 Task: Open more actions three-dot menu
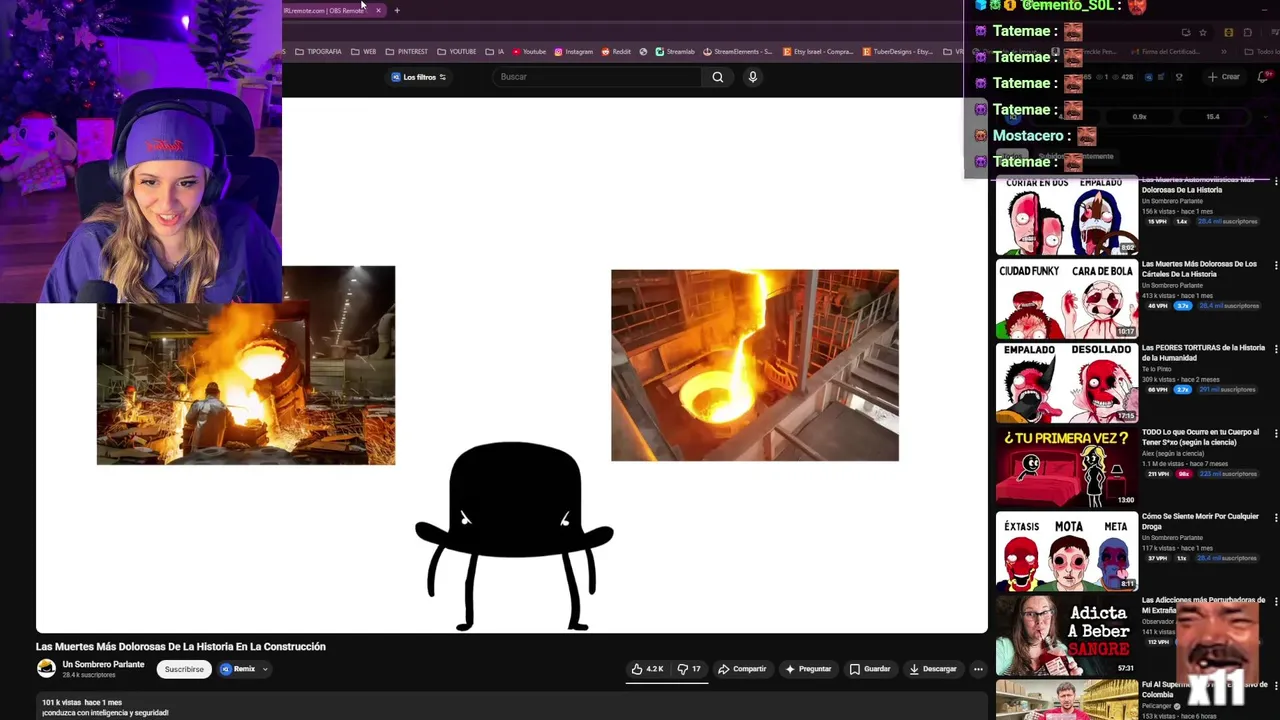pos(978,669)
